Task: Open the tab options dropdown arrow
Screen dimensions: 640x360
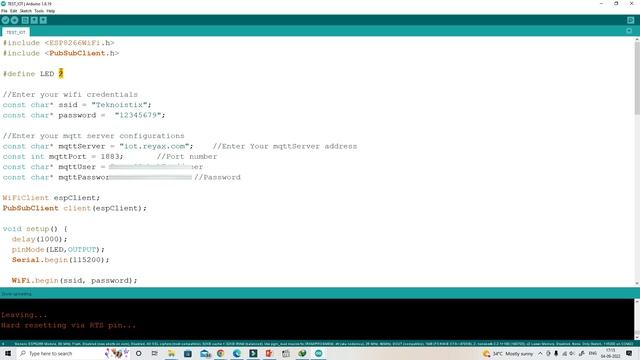Action: (629, 31)
